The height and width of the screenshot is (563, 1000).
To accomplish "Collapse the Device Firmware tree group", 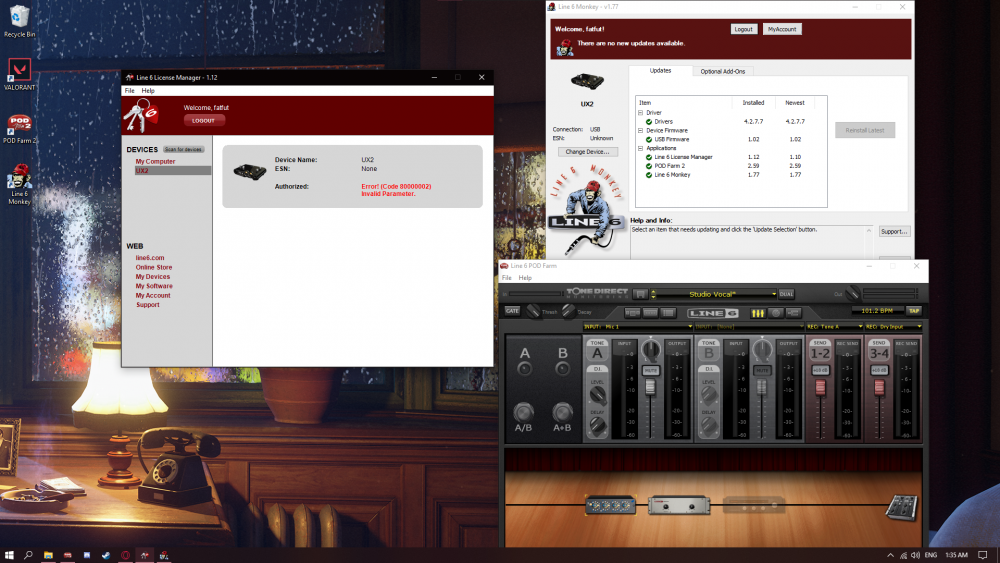I will [x=640, y=130].
